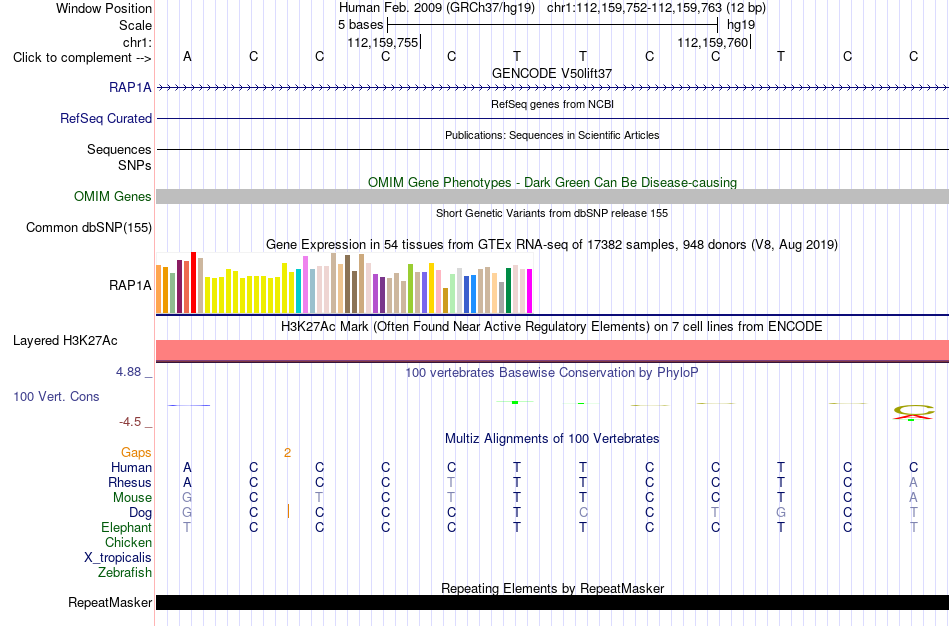Image resolution: width=950 pixels, height=626 pixels.
Task: Click the 'A' base in the chr1 sequence row
Action: click(x=187, y=56)
